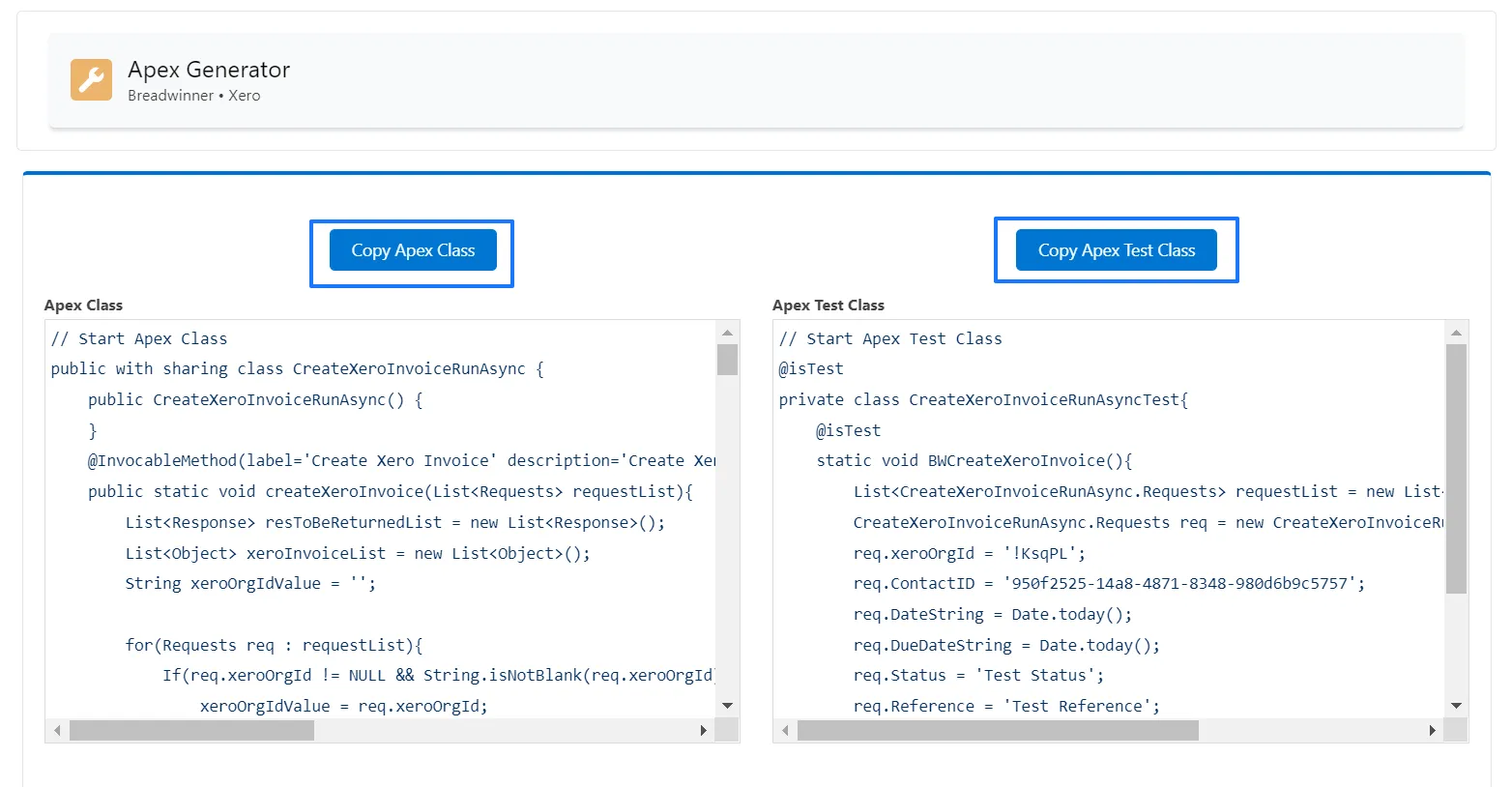1512x787 pixels.
Task: Click up arrow of Apex Class vertical scrollbar
Action: [728, 333]
